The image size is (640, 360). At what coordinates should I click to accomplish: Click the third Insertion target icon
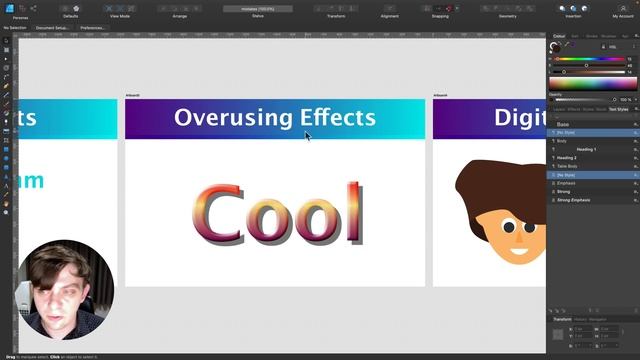point(584,8)
